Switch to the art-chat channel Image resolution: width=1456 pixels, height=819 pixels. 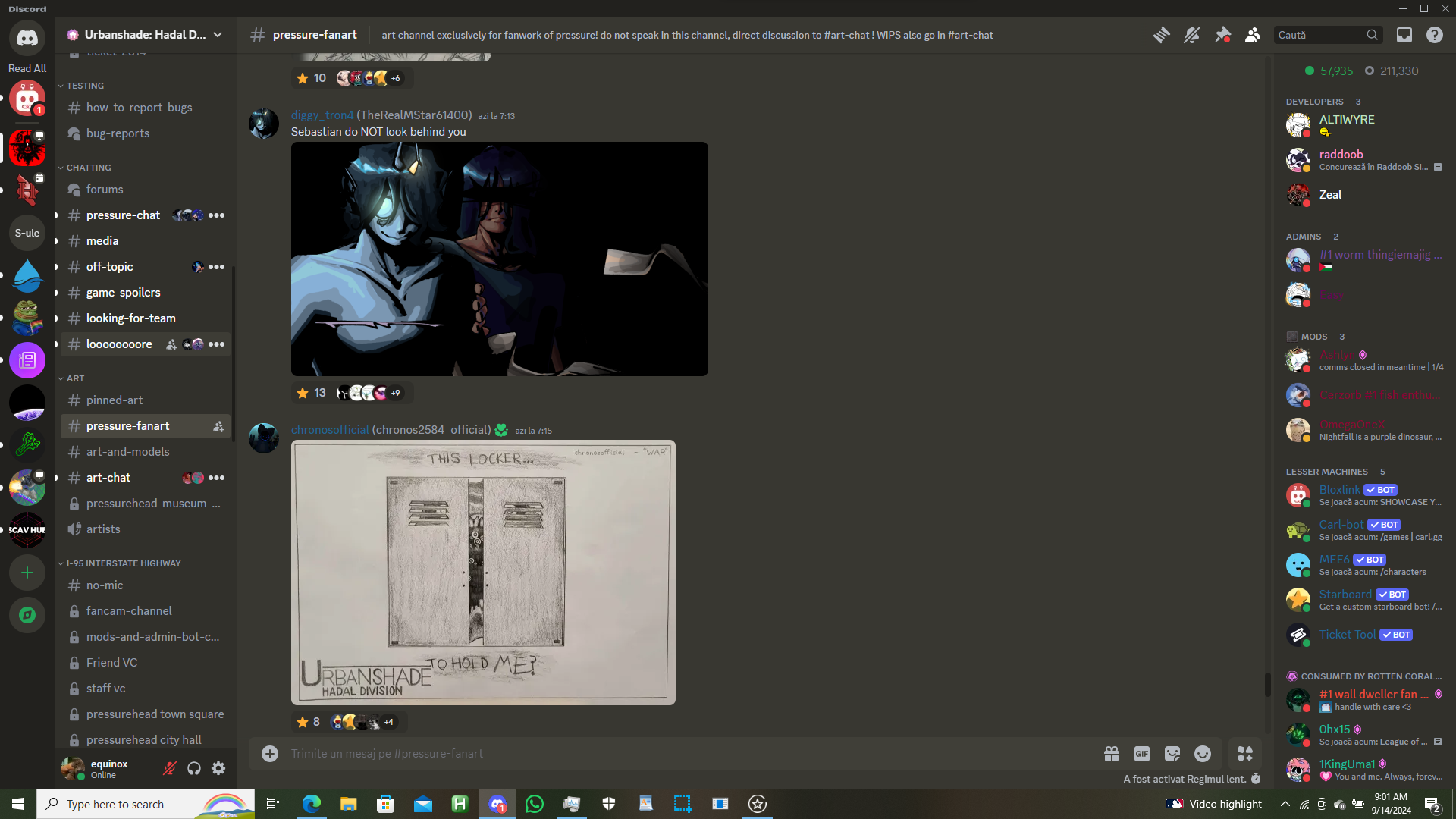tap(108, 478)
